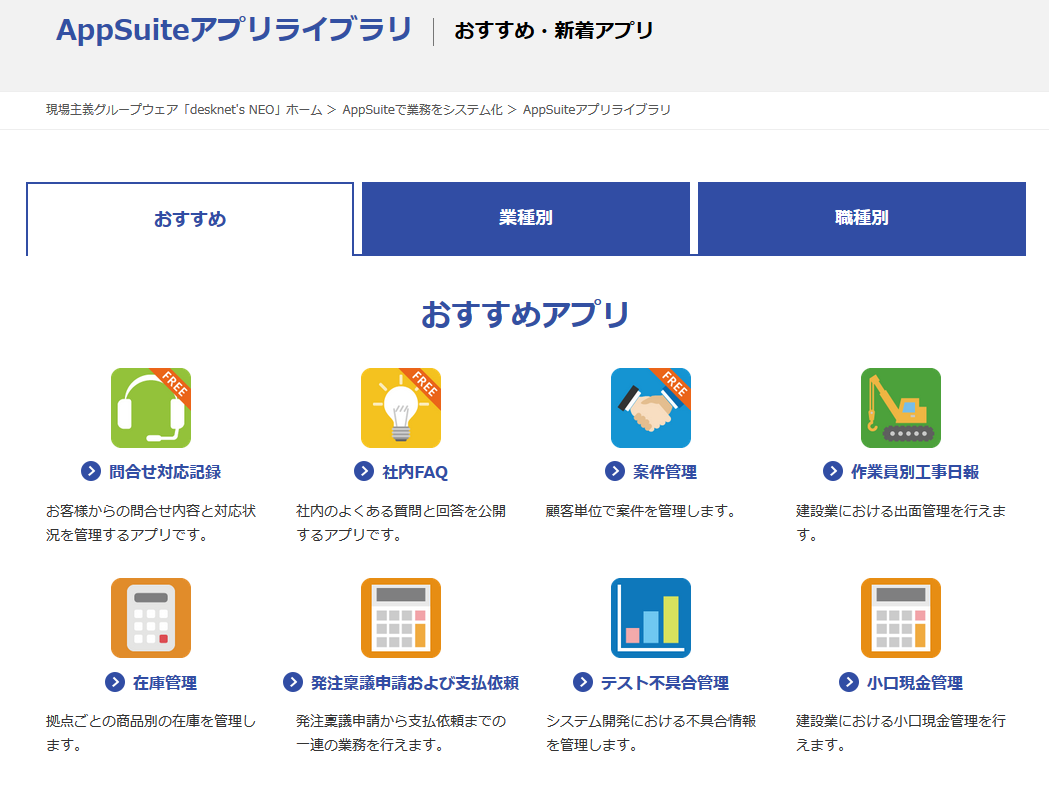The width and height of the screenshot is (1049, 800).
Task: Switch to the おすすめ tab
Action: tap(190, 219)
